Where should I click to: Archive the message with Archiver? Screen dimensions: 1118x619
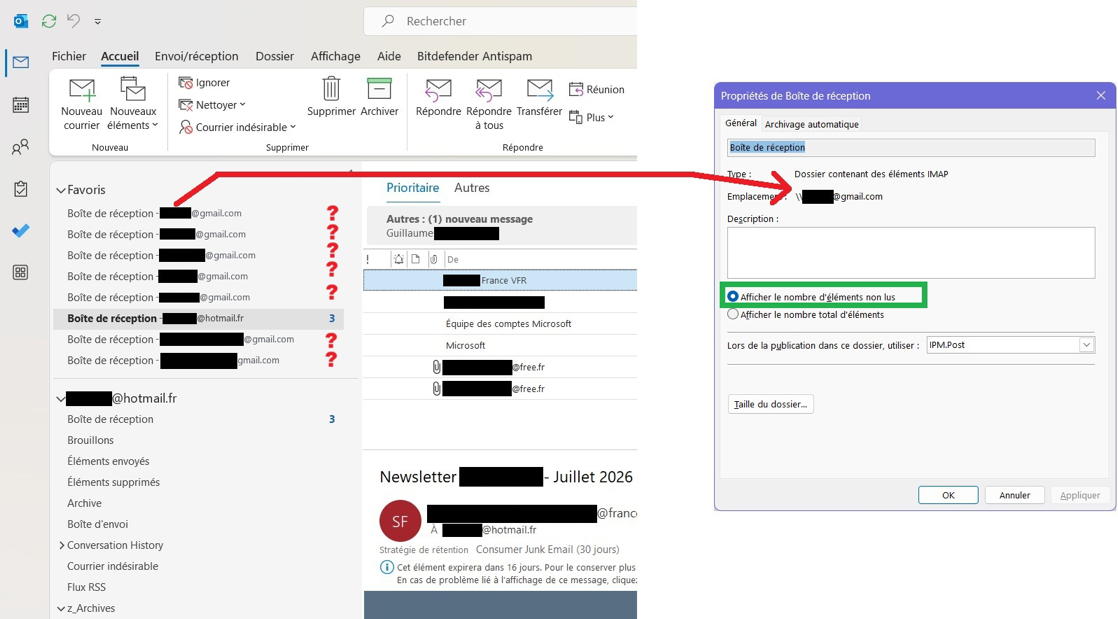[379, 97]
